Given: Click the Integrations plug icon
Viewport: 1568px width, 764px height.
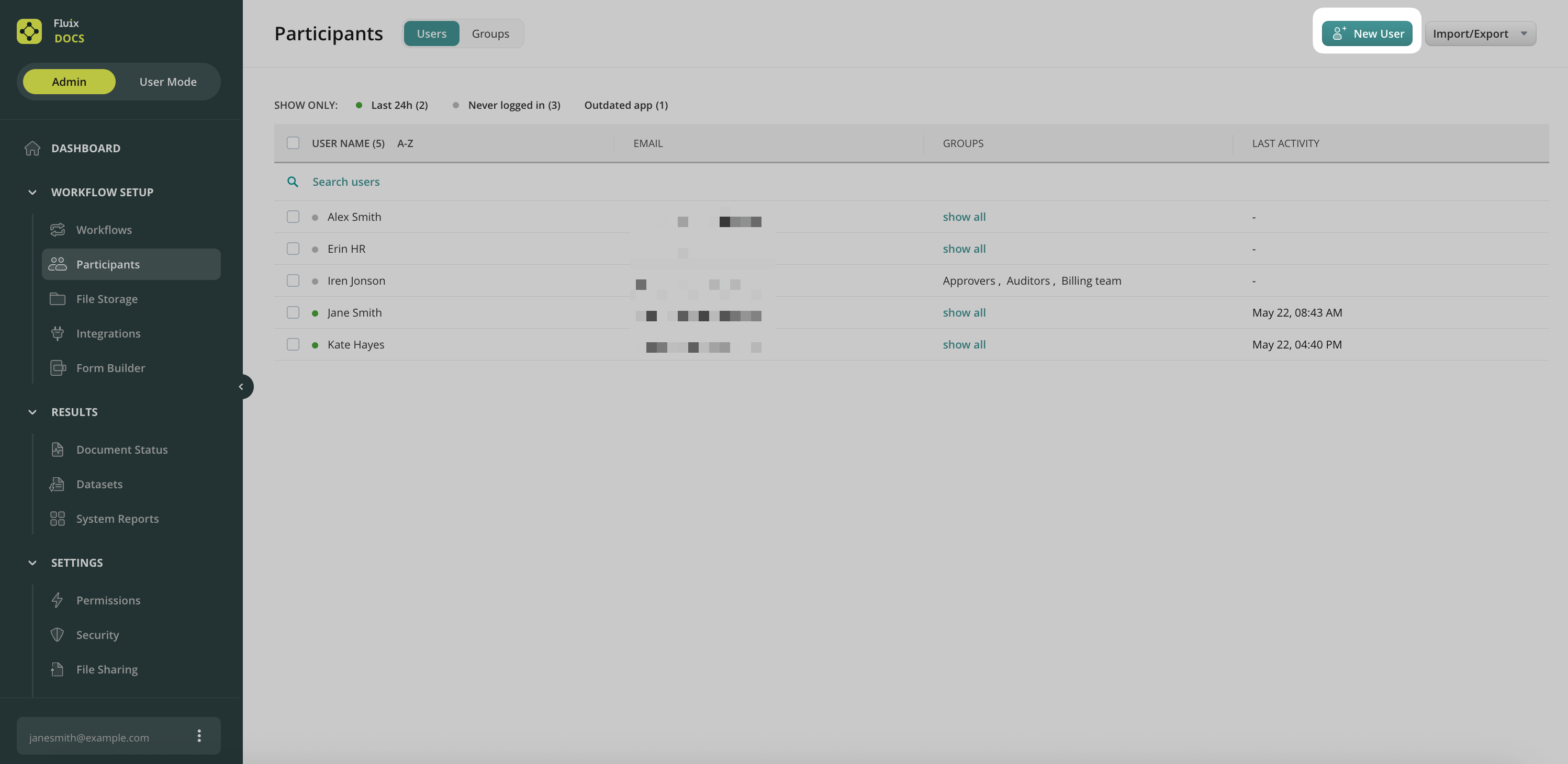Looking at the screenshot, I should click(x=57, y=334).
